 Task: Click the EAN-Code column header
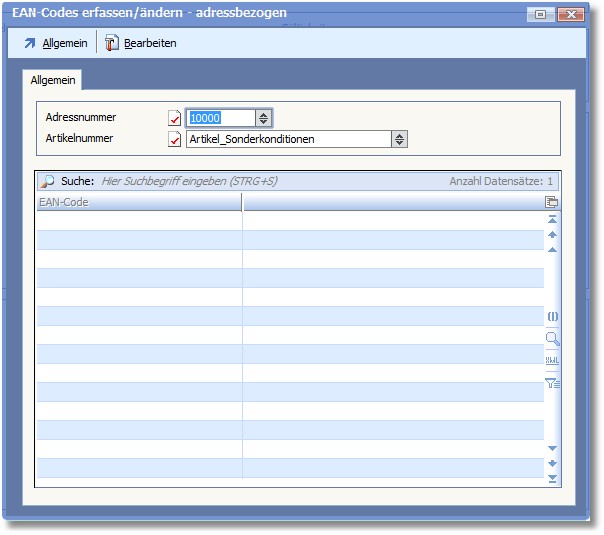[x=138, y=202]
